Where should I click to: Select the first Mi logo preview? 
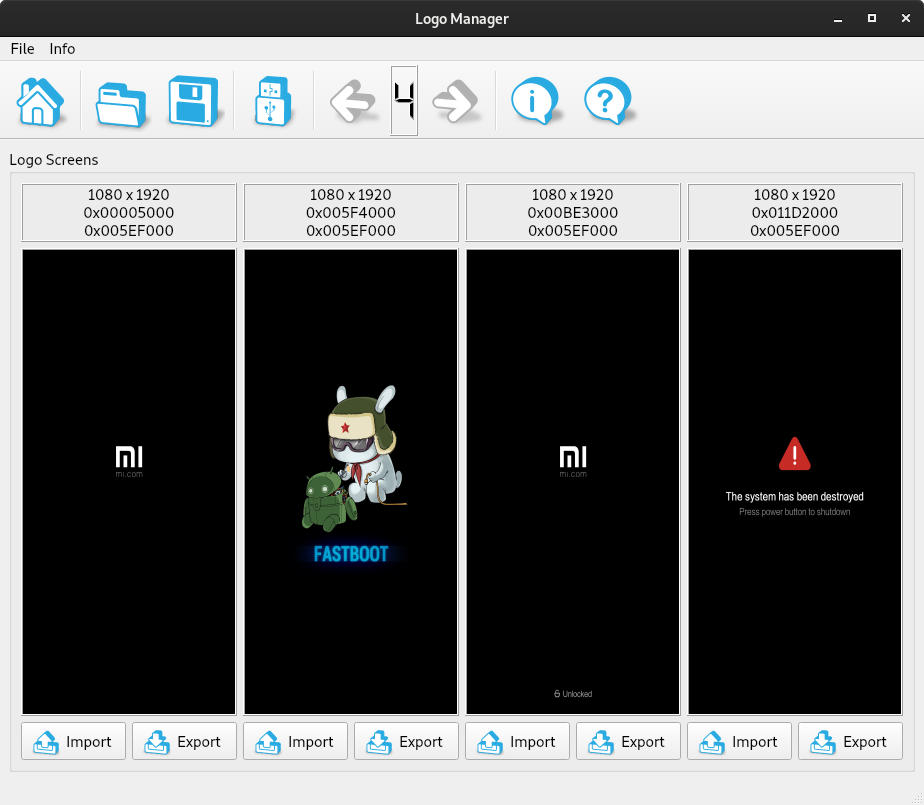(x=129, y=481)
